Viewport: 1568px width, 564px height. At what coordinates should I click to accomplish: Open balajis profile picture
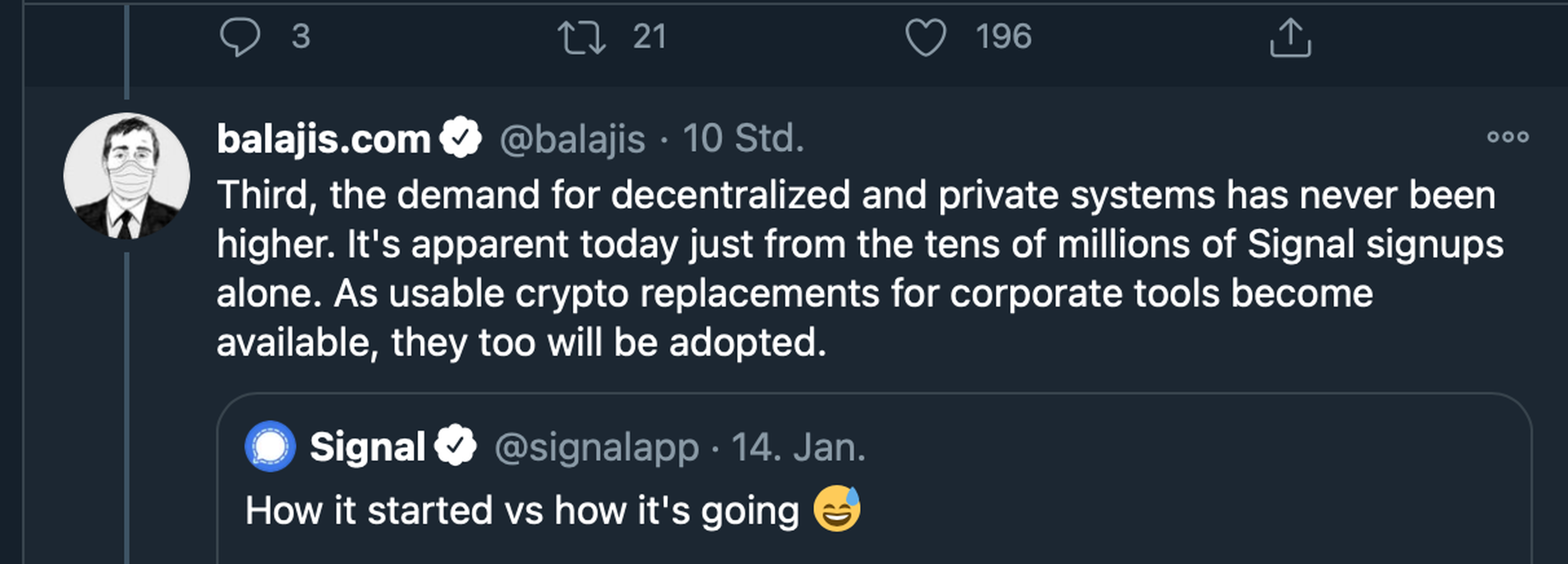(x=126, y=175)
